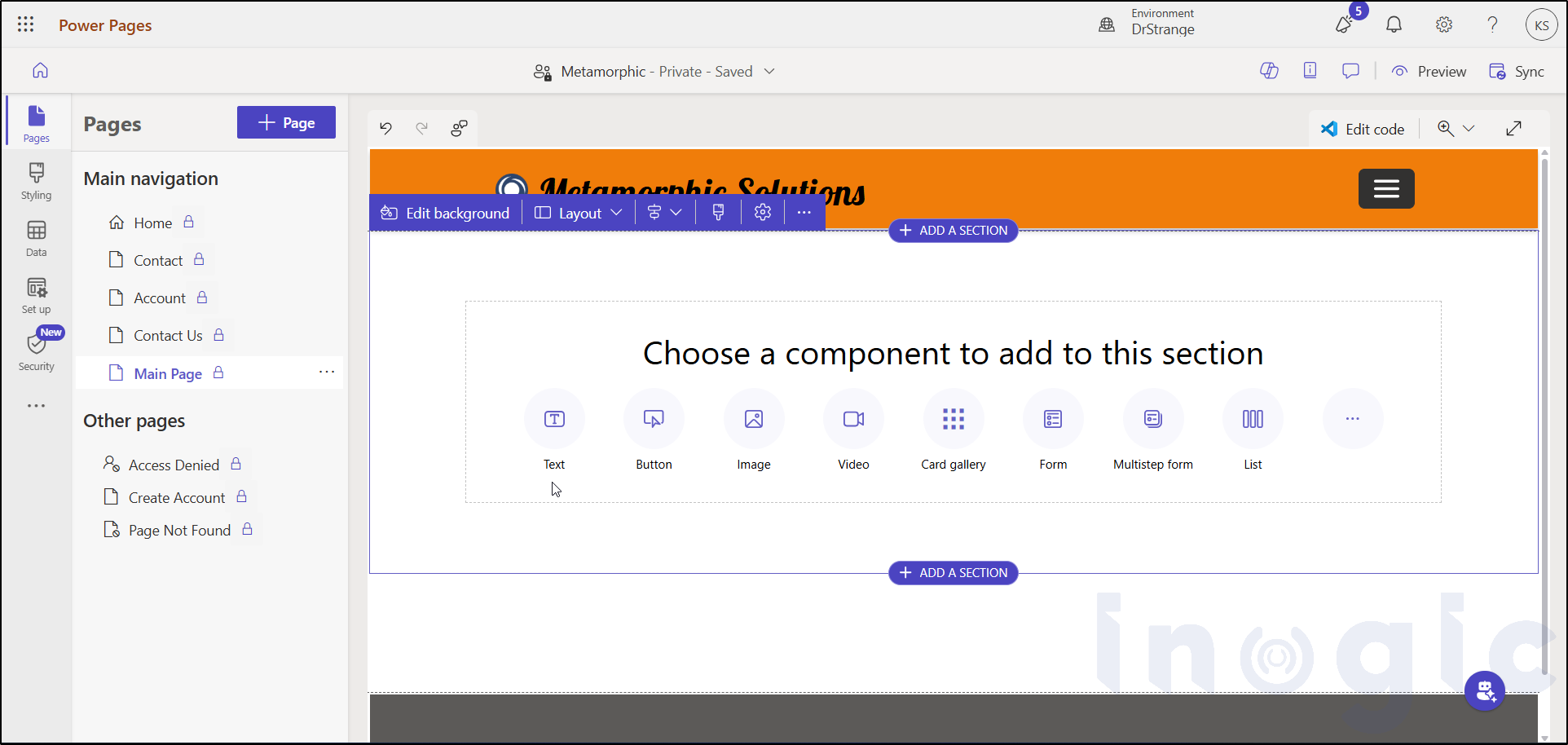1568x745 pixels.
Task: Open the Data workspace
Action: pos(37,238)
